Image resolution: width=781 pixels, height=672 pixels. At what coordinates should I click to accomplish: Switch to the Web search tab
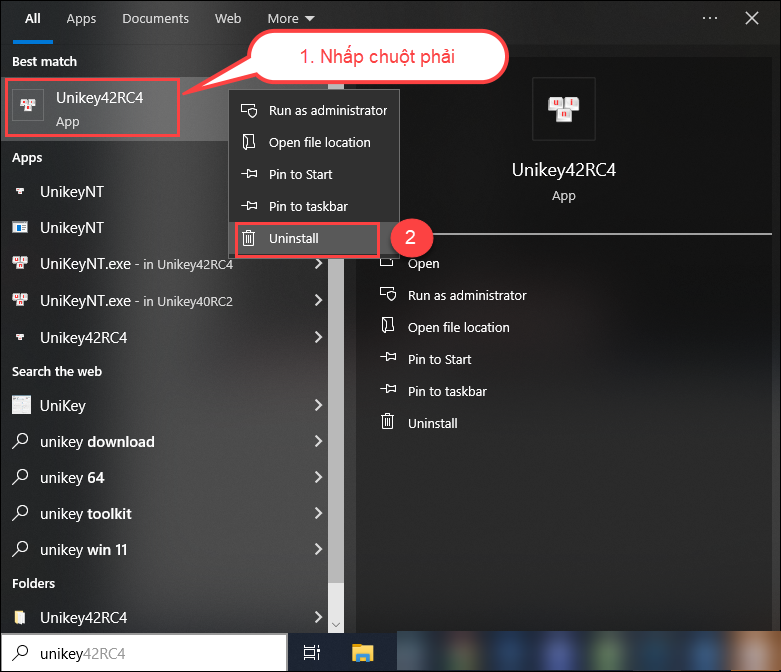tap(228, 18)
